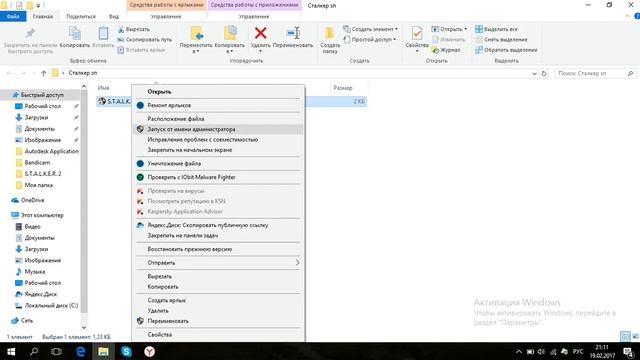
Task: Expand the address bar history dropdown
Action: (534, 73)
